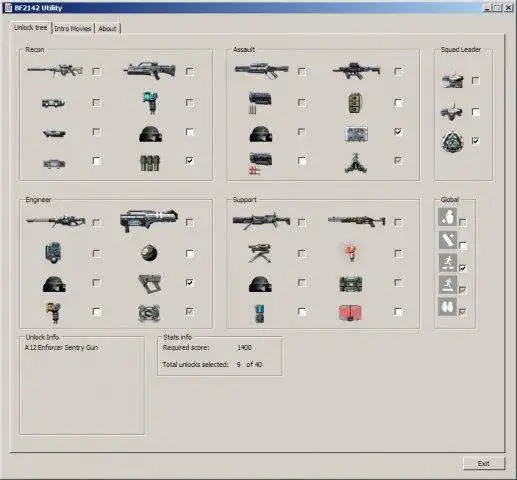Select the Engineer long rifle icon
This screenshot has height=480, width=517.
click(x=56, y=221)
